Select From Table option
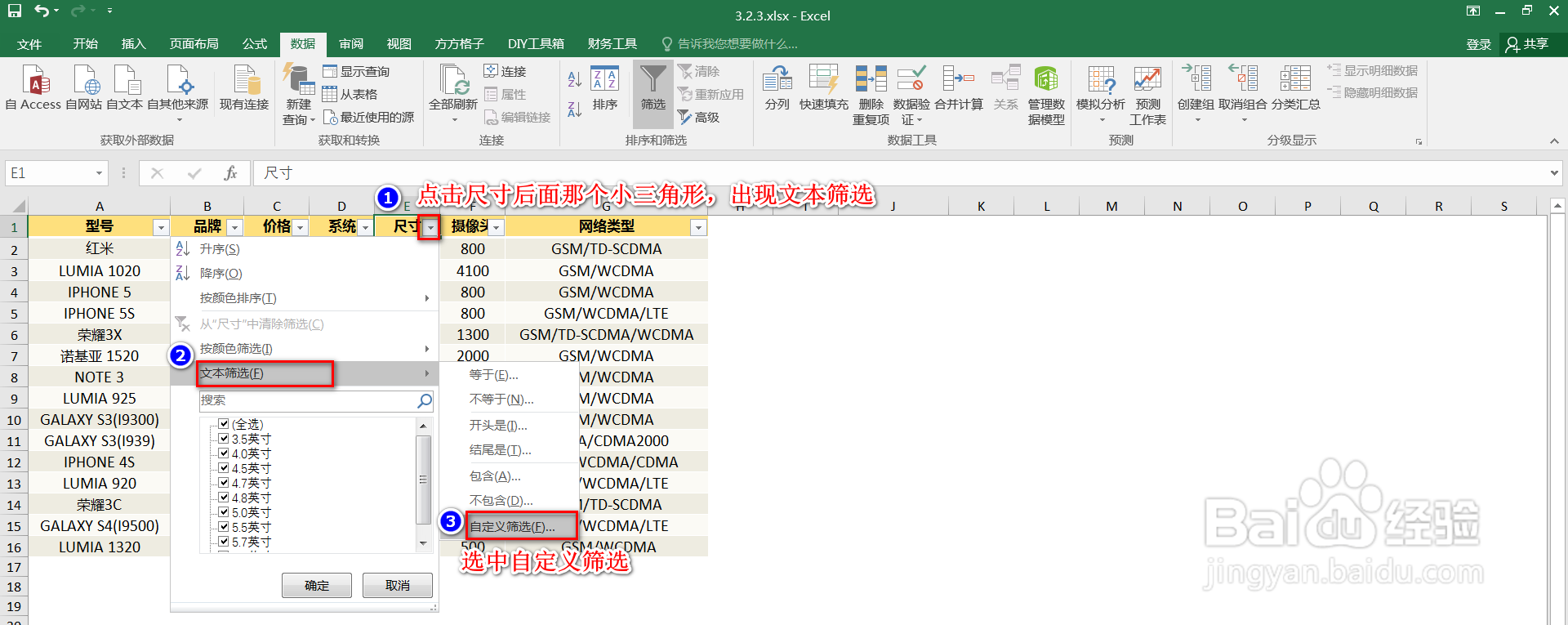The image size is (1568, 625). (x=350, y=94)
